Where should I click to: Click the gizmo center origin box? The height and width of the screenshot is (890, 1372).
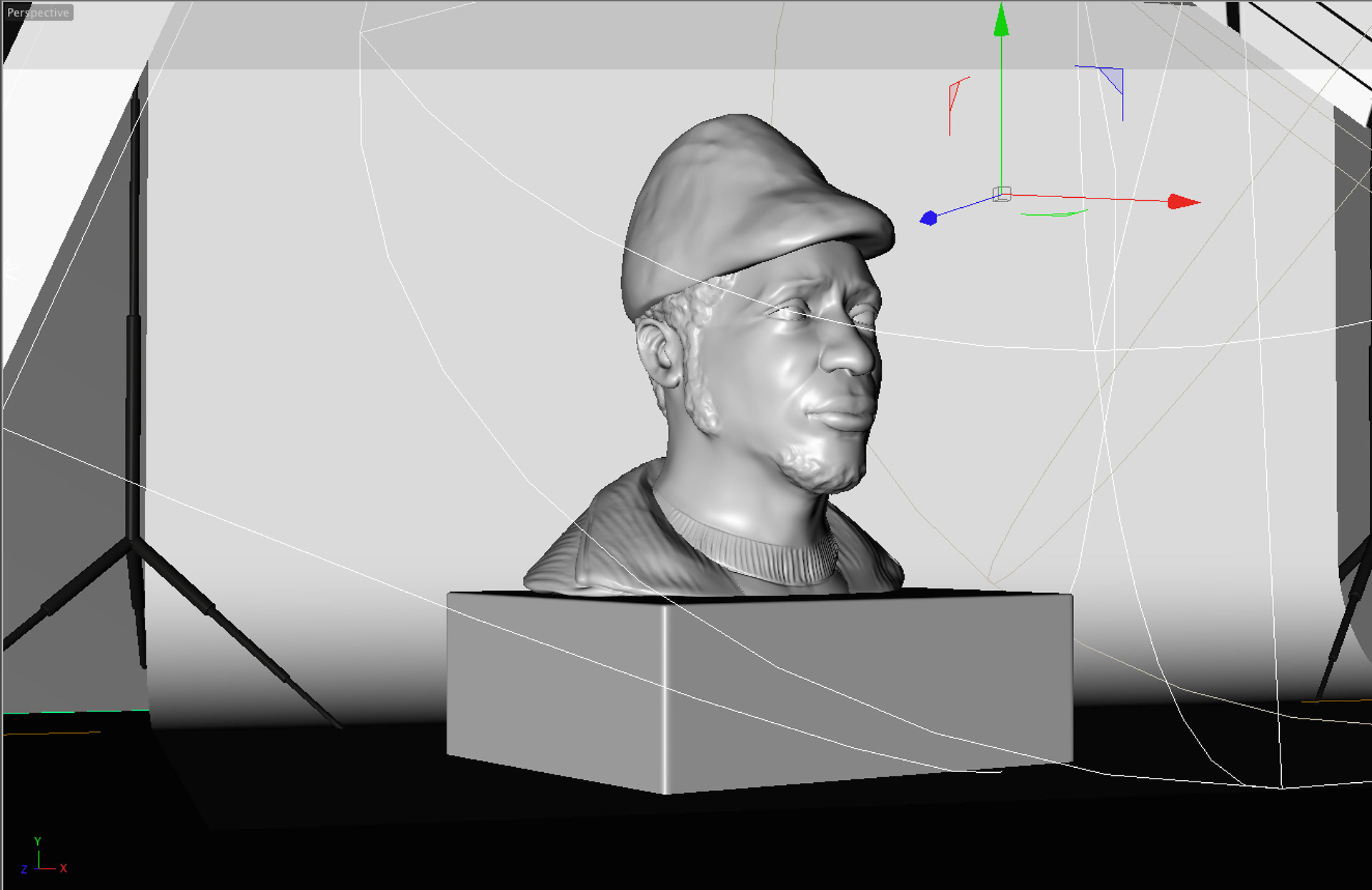[1002, 194]
